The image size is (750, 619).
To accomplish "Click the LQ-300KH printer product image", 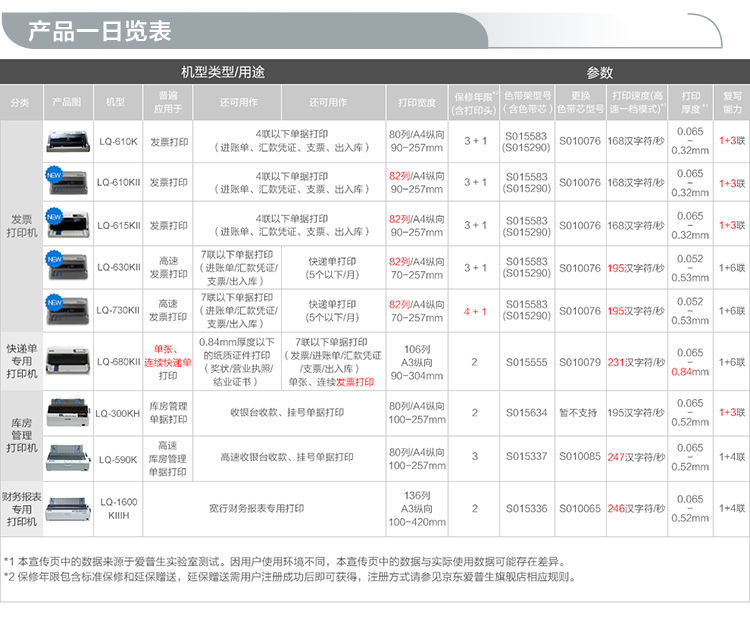I will (x=68, y=411).
